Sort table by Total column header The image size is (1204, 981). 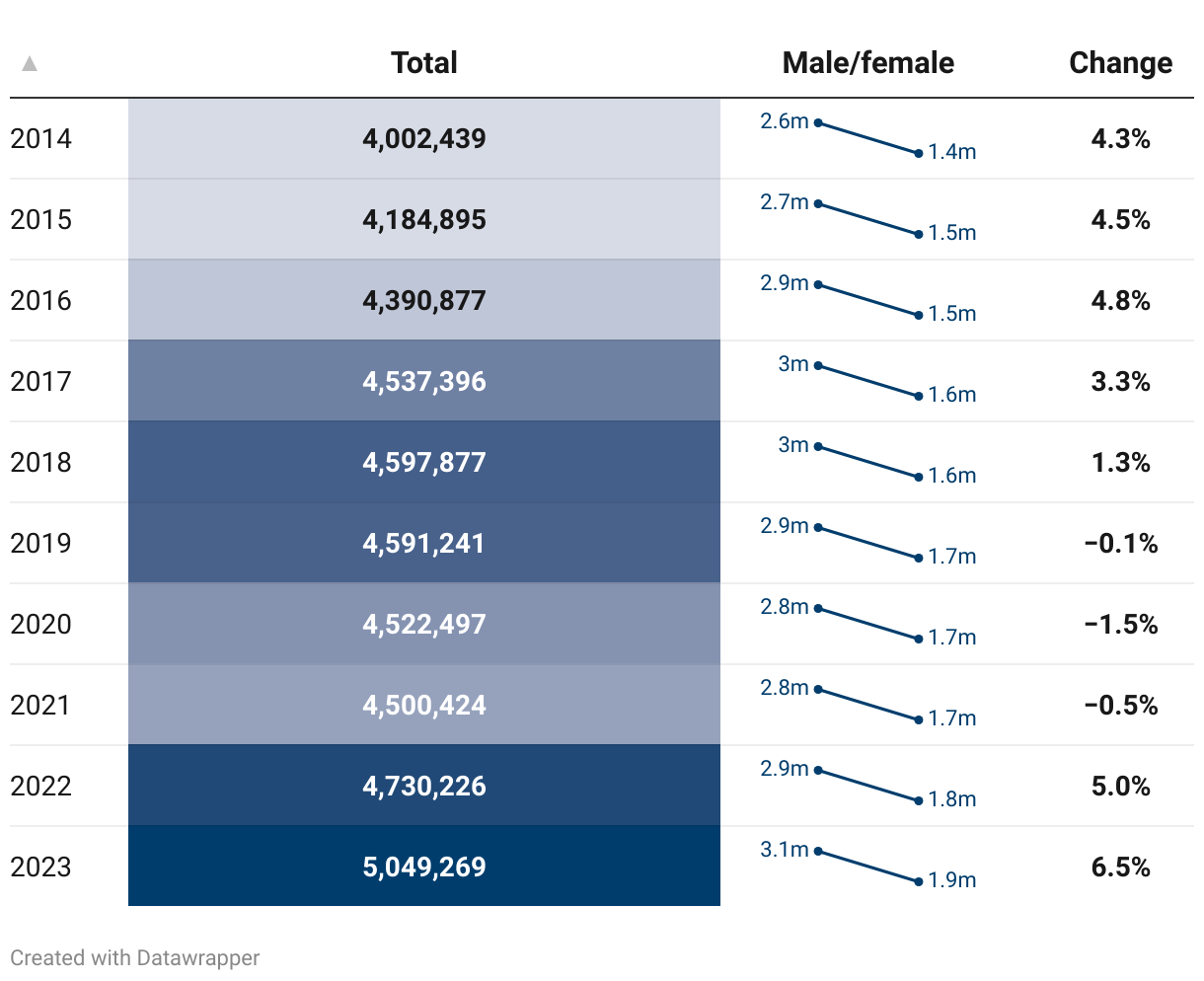click(424, 63)
